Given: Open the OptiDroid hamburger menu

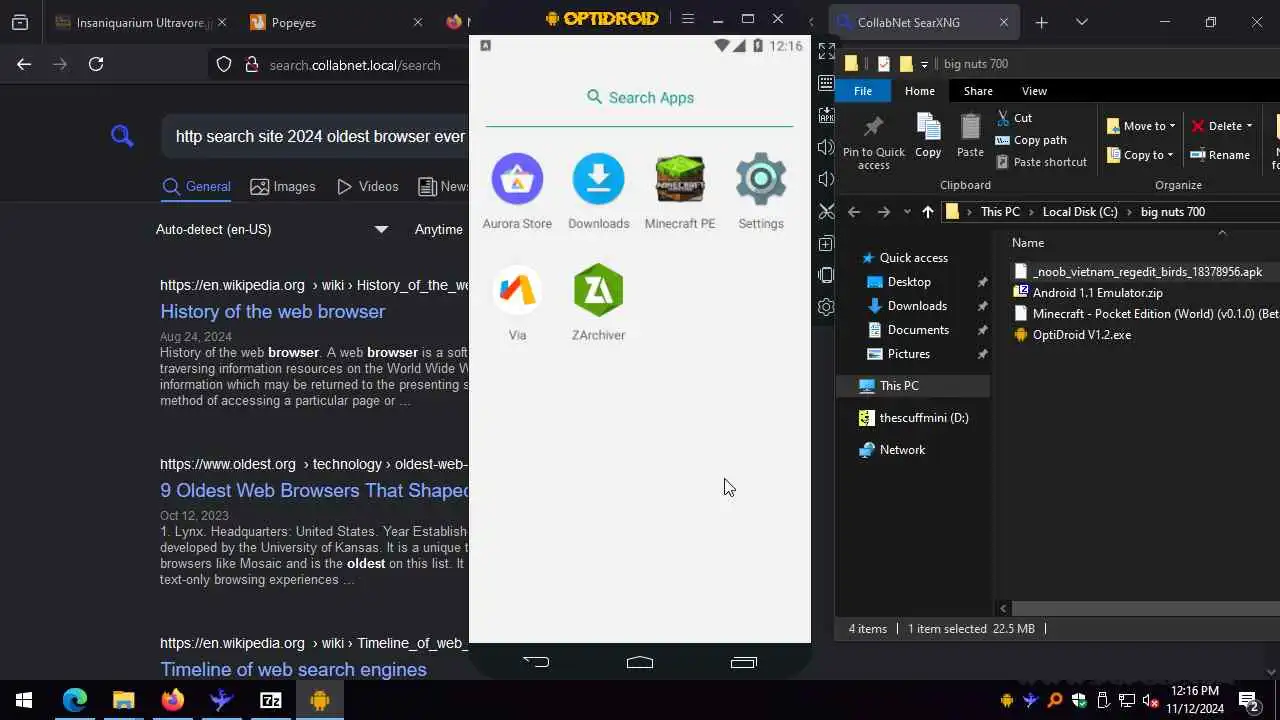Looking at the screenshot, I should (687, 19).
